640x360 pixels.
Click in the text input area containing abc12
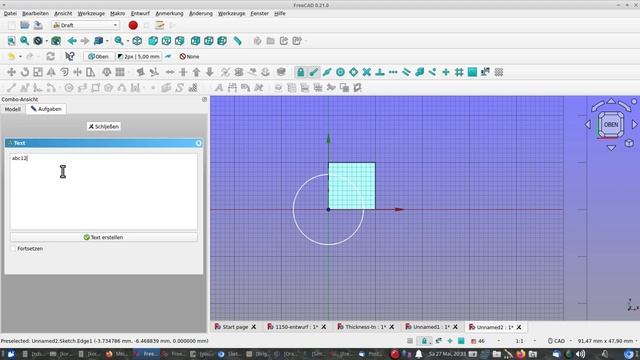tap(104, 191)
